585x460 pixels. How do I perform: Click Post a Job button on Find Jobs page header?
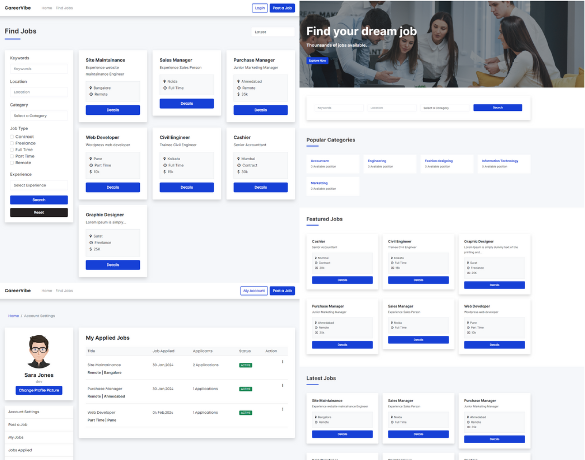point(282,8)
